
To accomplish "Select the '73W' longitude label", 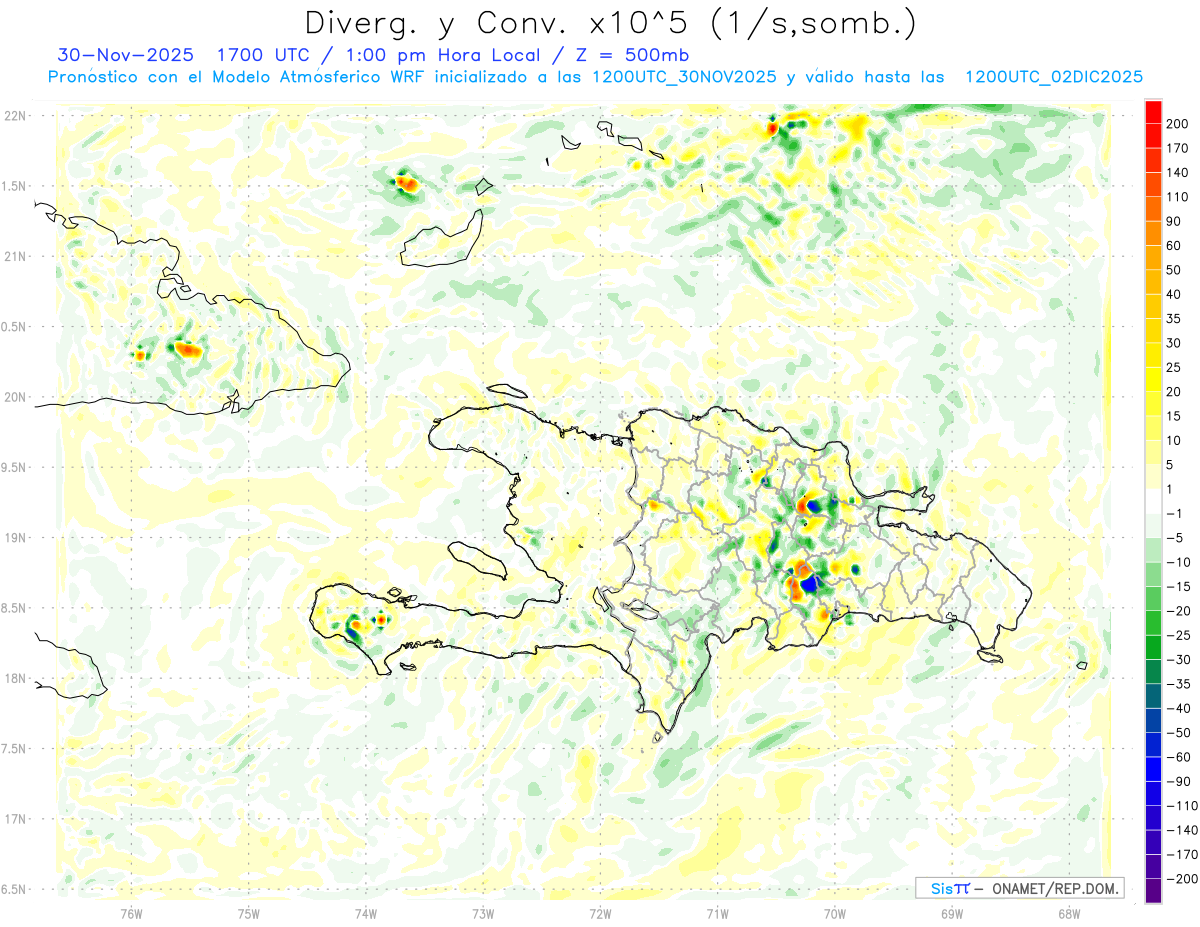I will tap(483, 913).
